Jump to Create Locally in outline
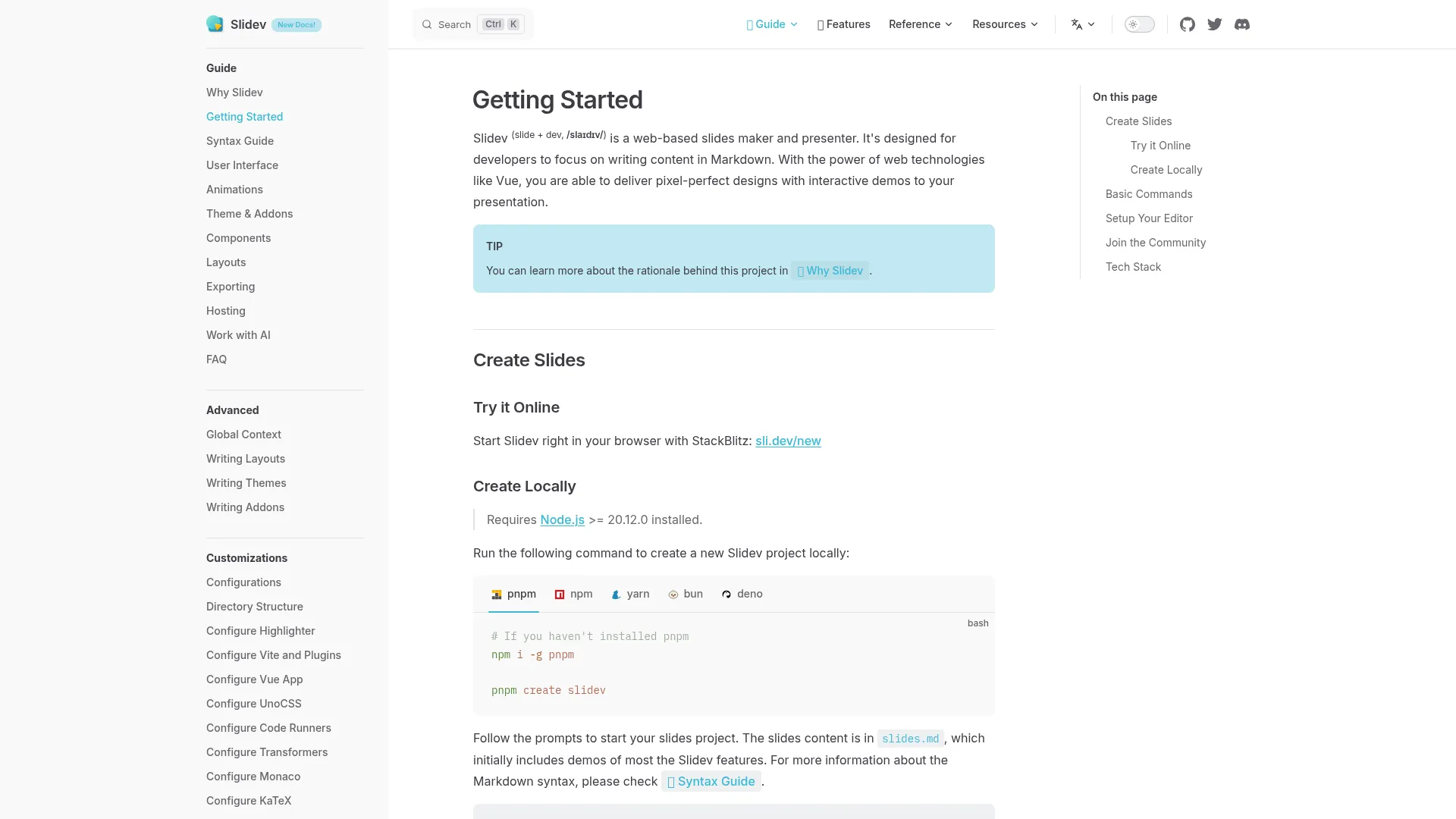 (x=1166, y=170)
